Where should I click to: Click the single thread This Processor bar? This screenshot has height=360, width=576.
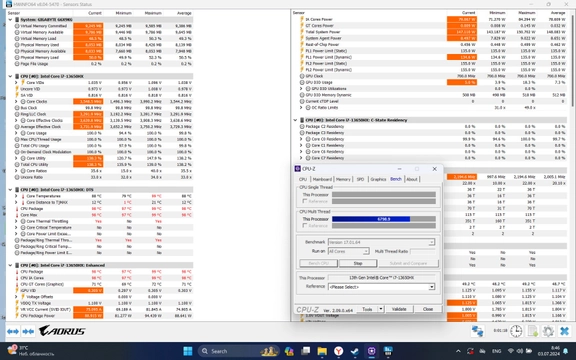[384, 195]
